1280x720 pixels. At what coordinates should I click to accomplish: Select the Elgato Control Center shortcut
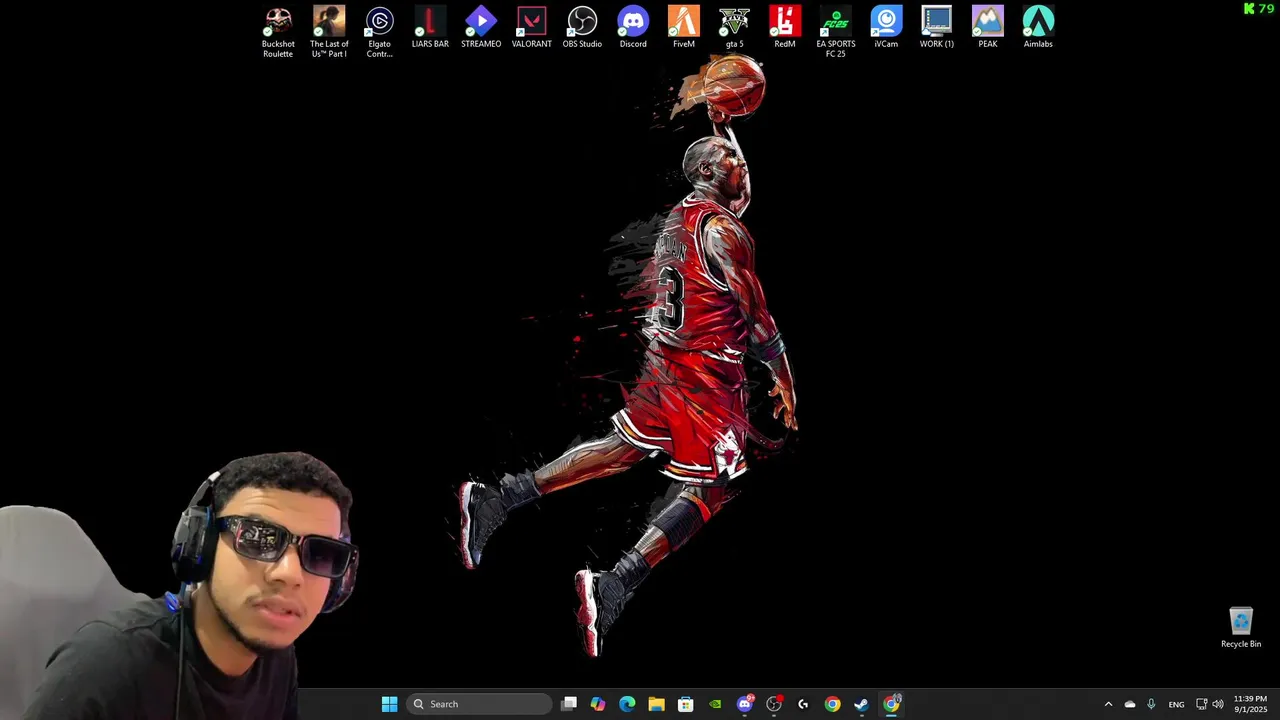pos(379,32)
